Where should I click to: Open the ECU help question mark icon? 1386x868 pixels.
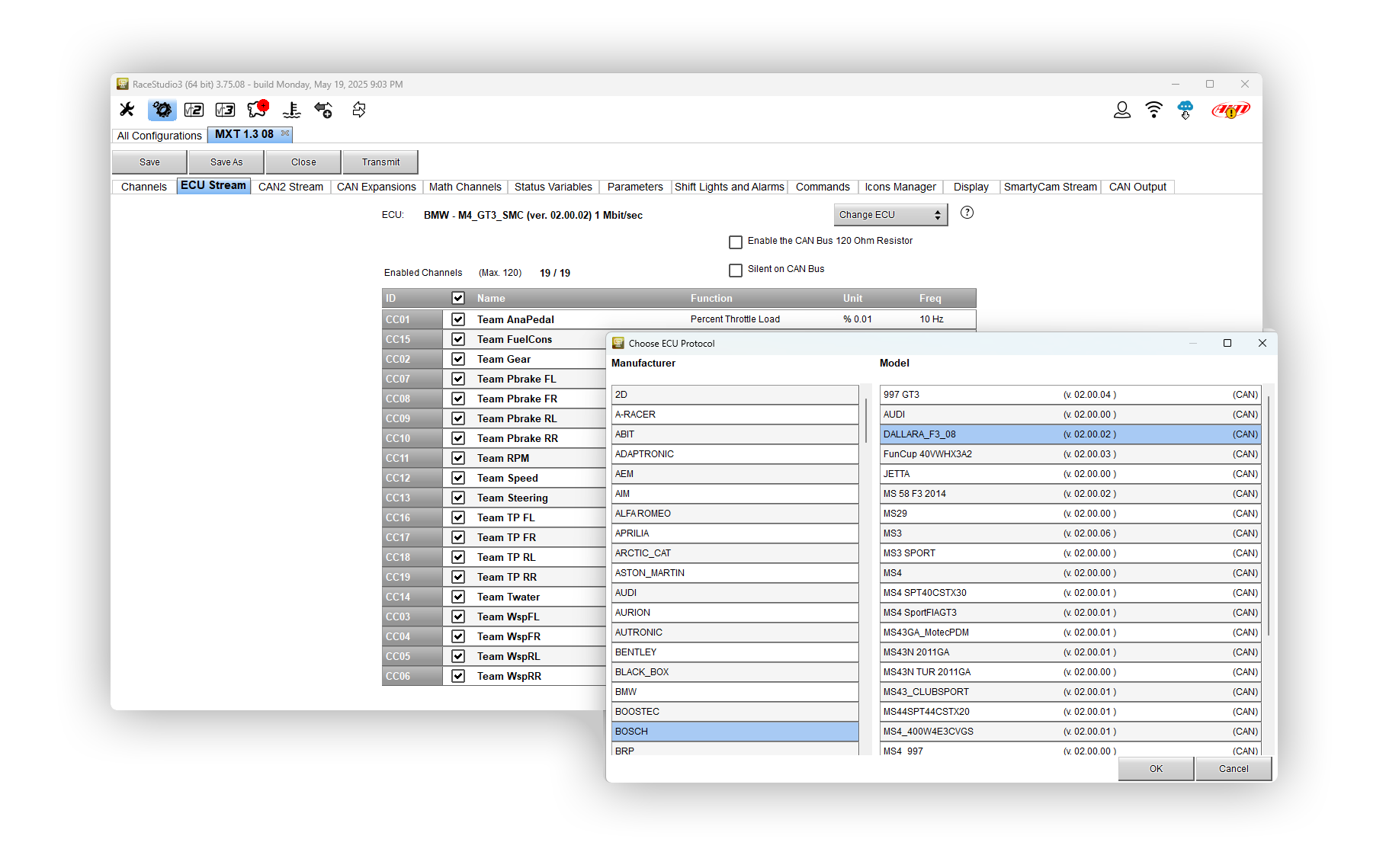(x=967, y=213)
